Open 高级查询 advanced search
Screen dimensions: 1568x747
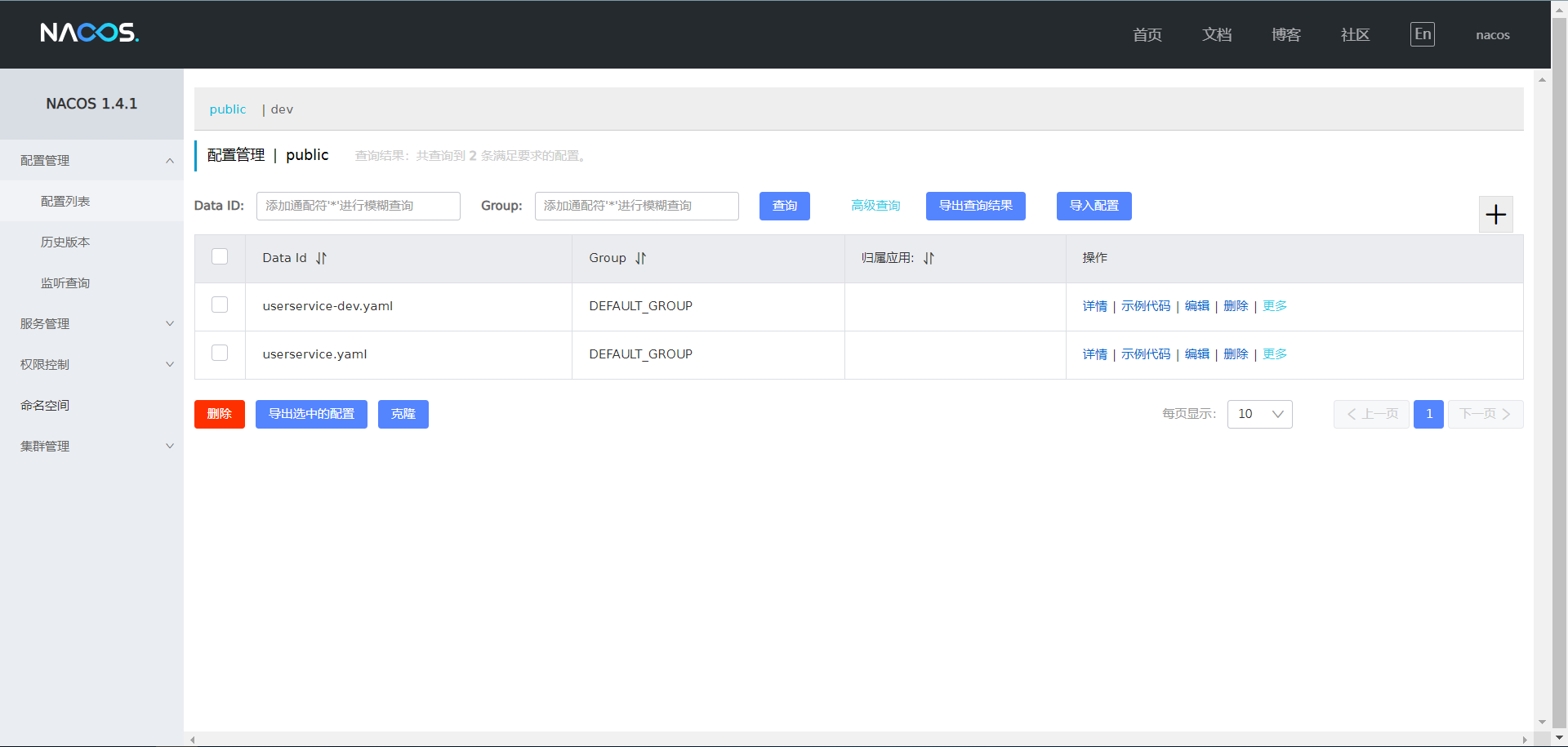pyautogui.click(x=875, y=206)
